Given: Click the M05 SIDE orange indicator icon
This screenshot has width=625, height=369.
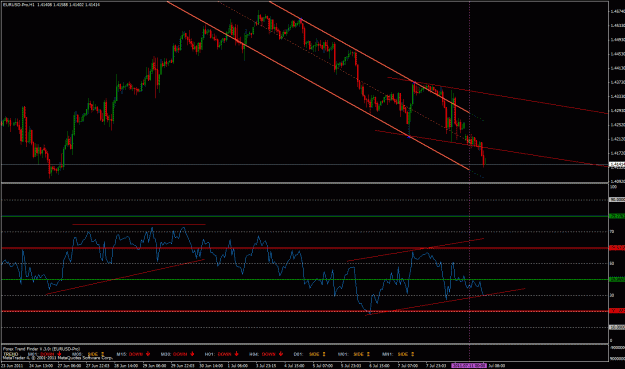Looking at the screenshot, I should coord(102,354).
